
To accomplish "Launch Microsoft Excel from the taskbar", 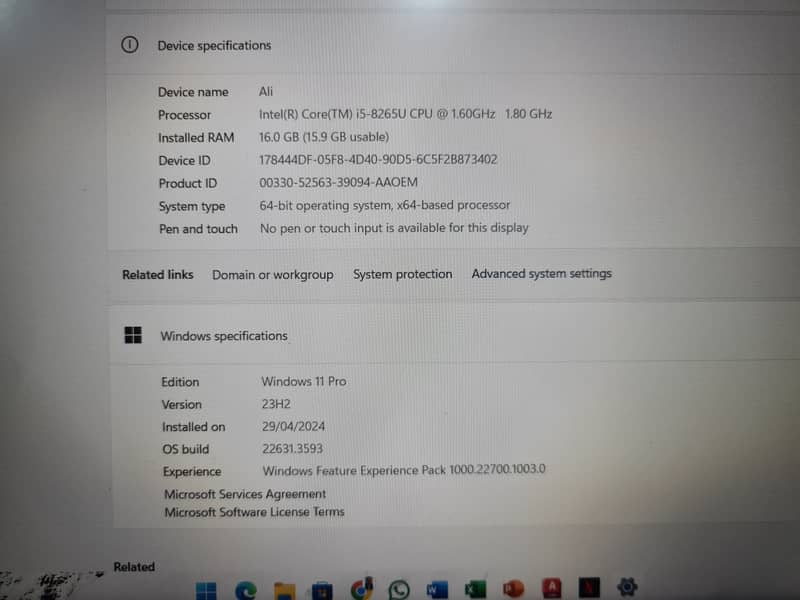I will point(476,589).
